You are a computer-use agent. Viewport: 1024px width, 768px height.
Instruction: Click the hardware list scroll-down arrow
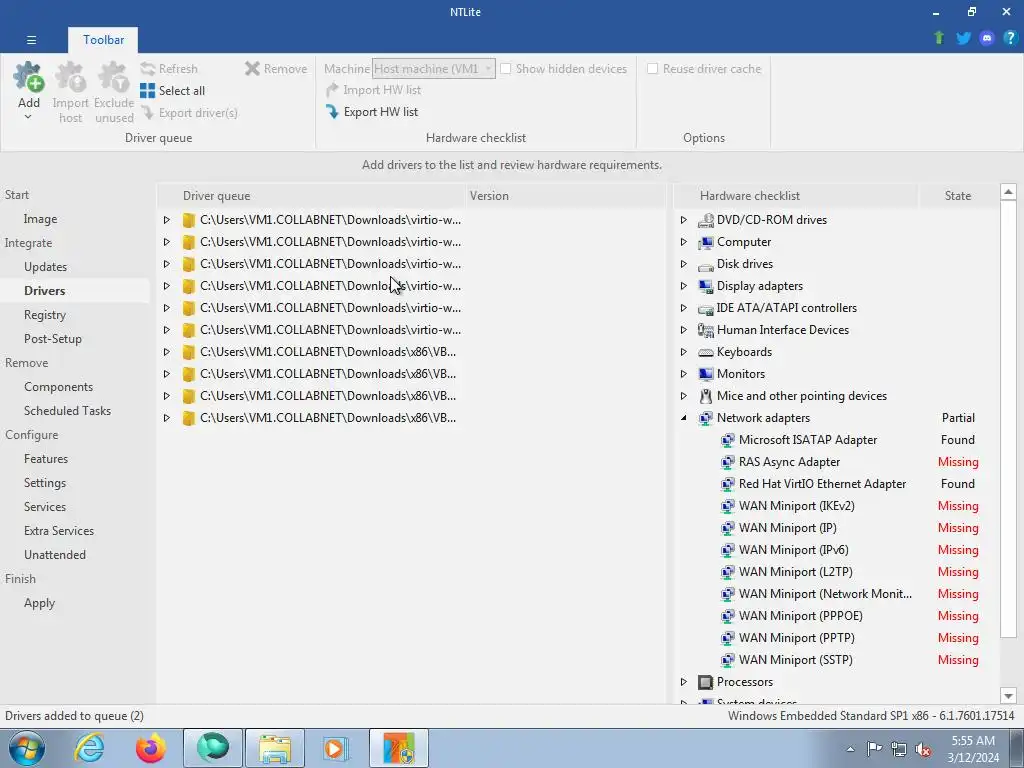point(1008,696)
